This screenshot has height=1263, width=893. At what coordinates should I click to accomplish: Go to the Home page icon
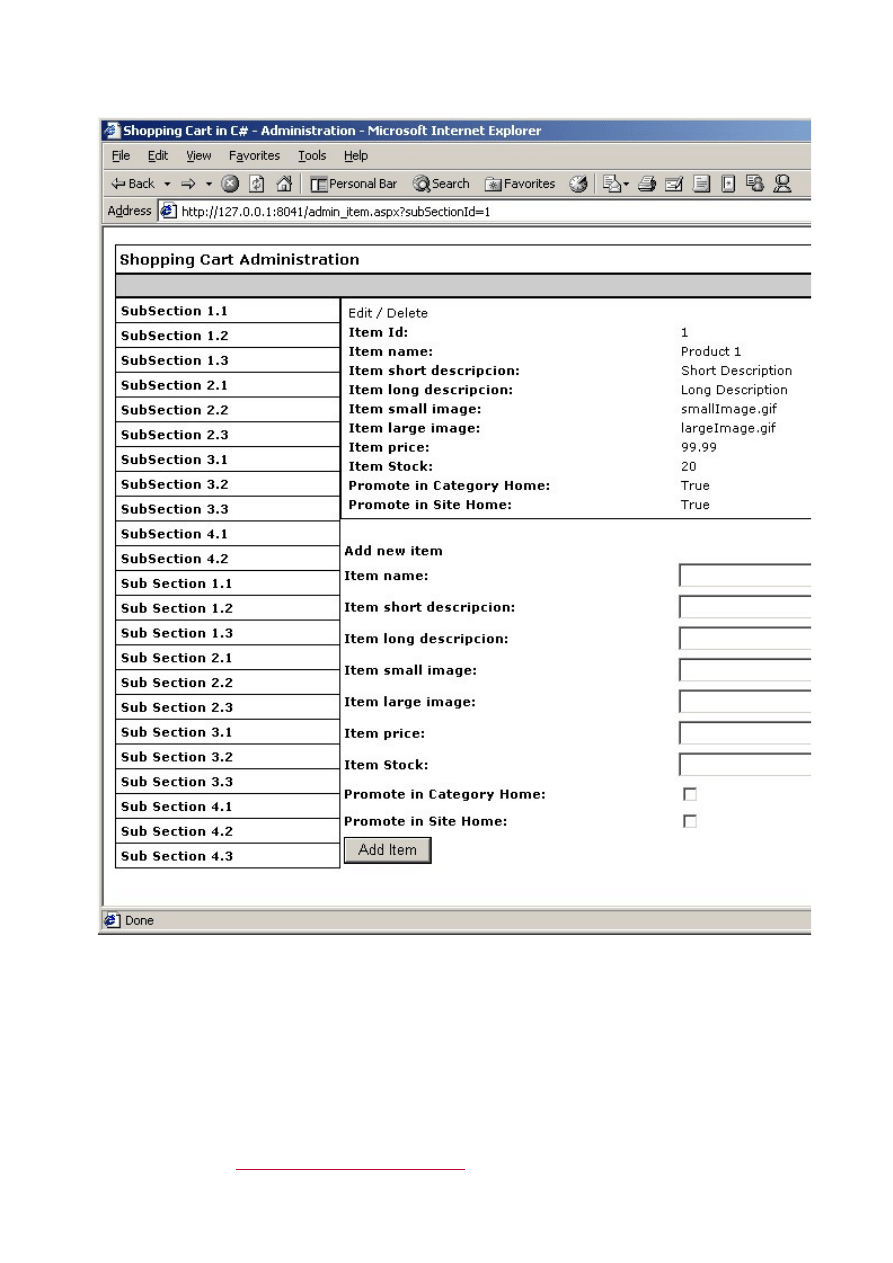pyautogui.click(x=284, y=184)
